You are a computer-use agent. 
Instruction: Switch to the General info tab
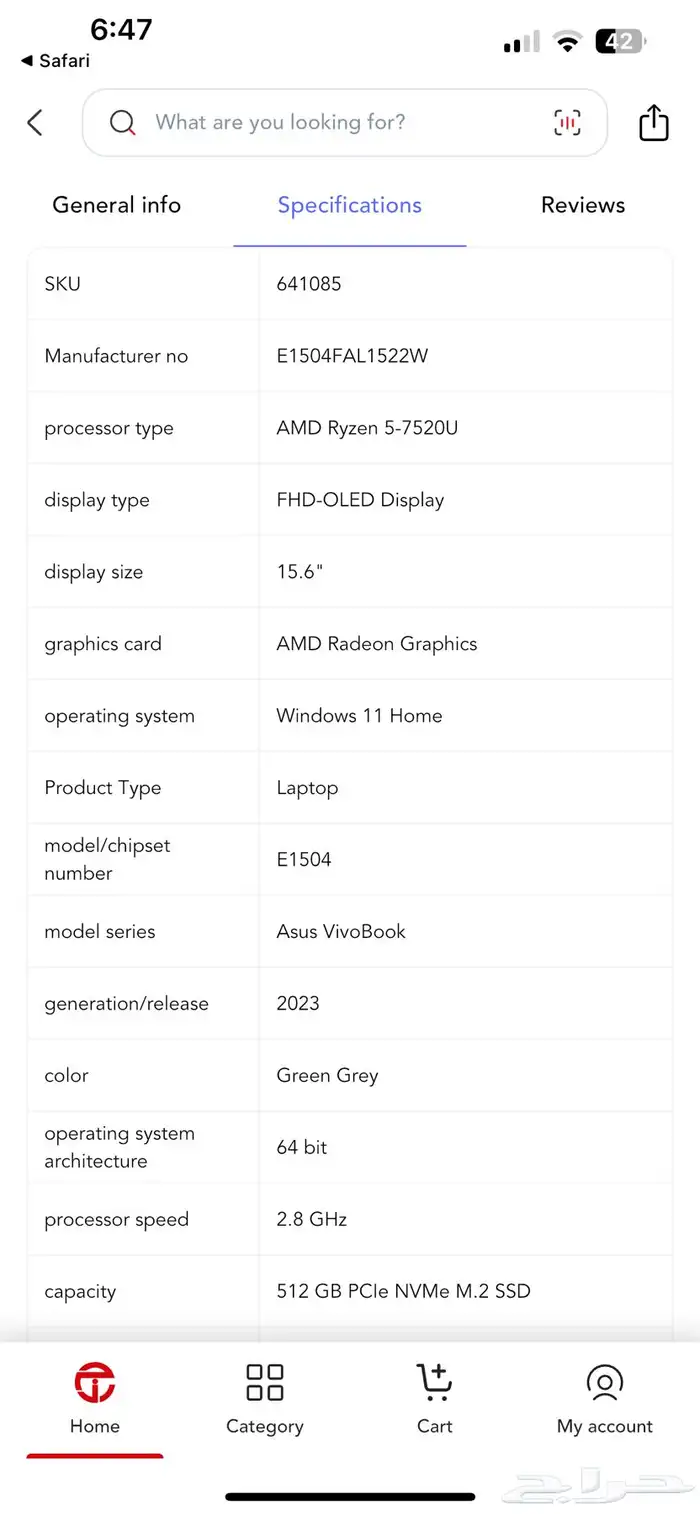pos(117,205)
